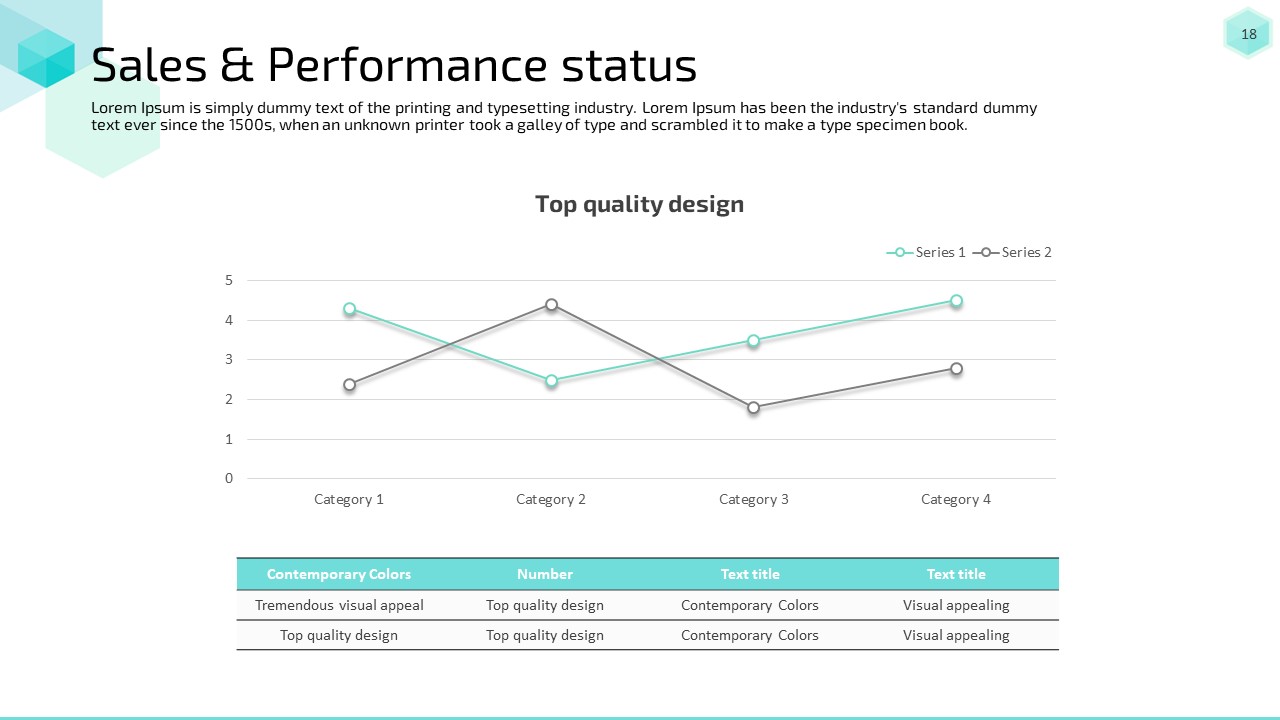Click the Series 1 legend marker
The image size is (1280, 720).
point(900,253)
